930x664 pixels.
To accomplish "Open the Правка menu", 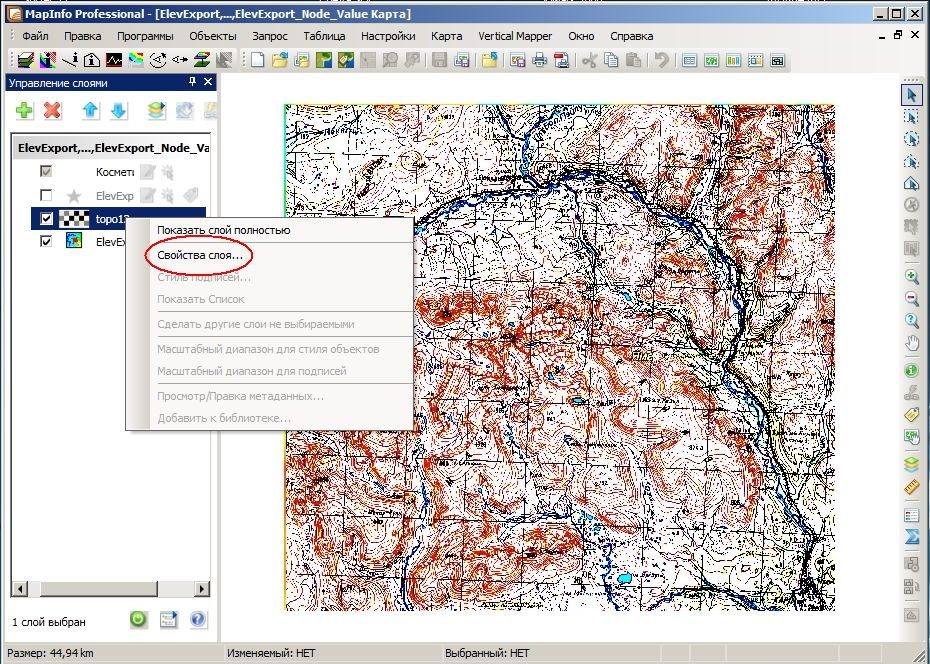I will coord(82,36).
